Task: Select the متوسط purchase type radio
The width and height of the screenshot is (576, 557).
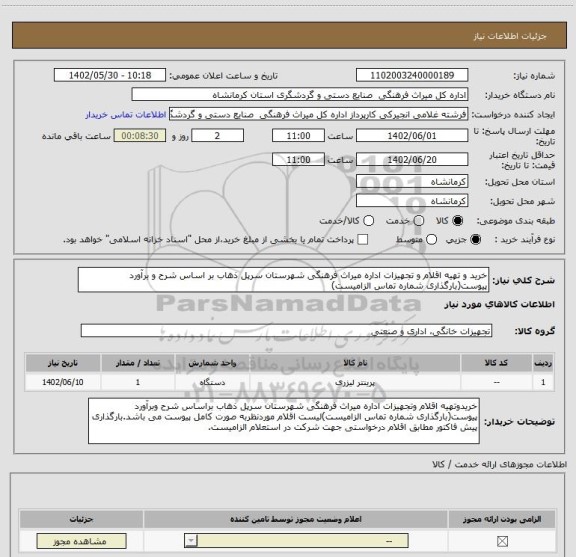Action: (x=431, y=240)
